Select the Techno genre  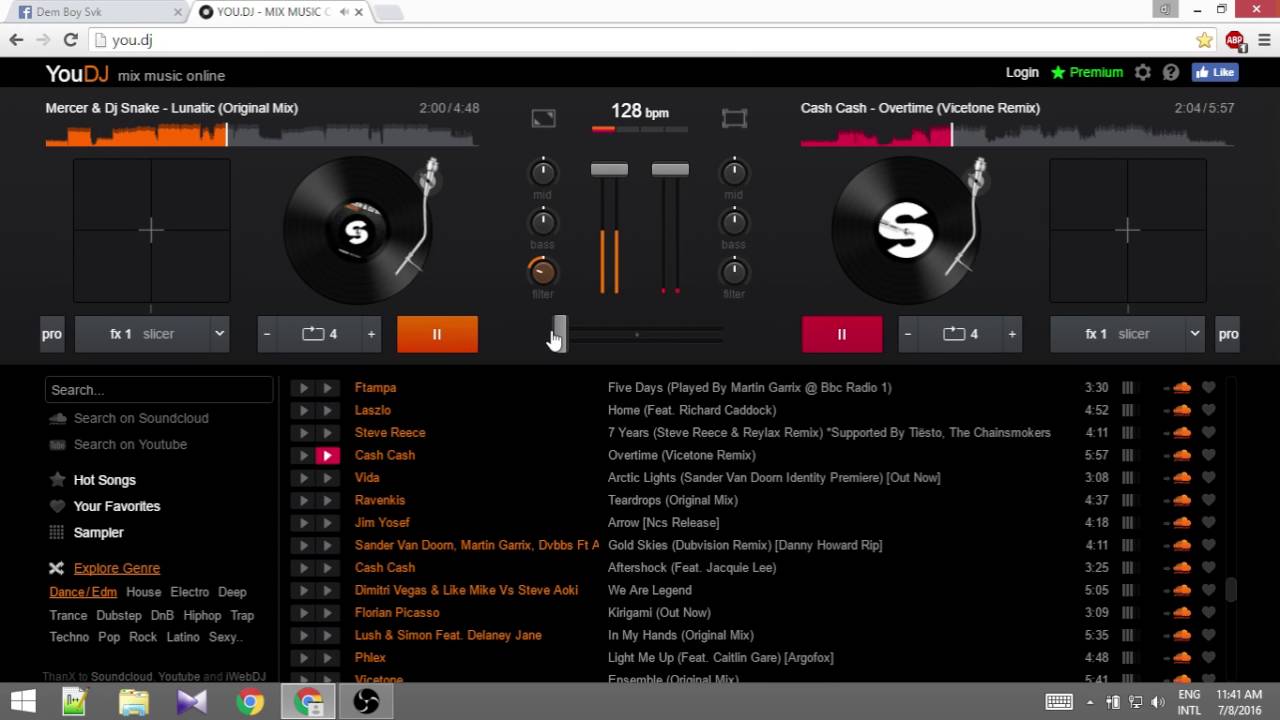(x=69, y=637)
